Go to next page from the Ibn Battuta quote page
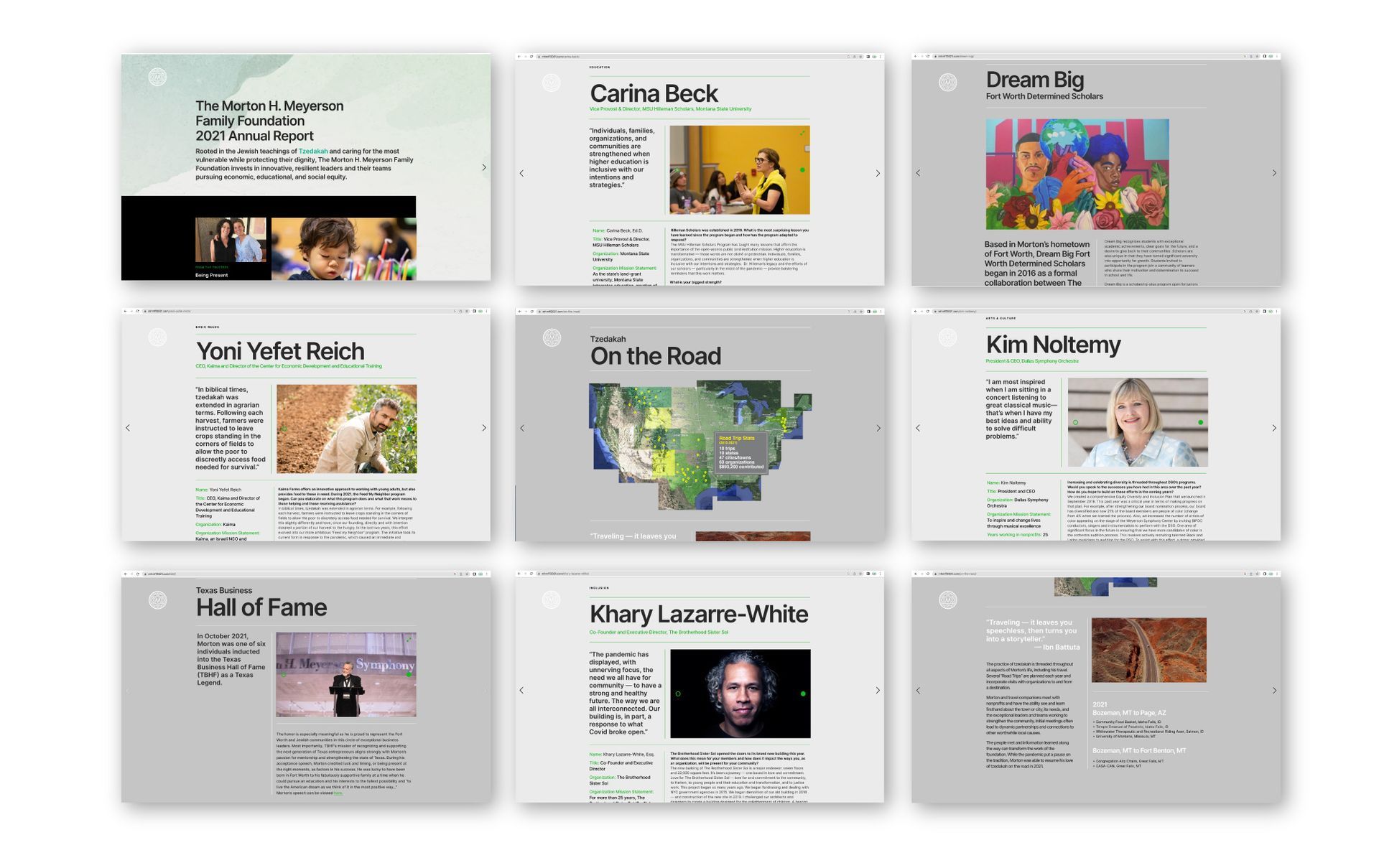 click(1275, 691)
